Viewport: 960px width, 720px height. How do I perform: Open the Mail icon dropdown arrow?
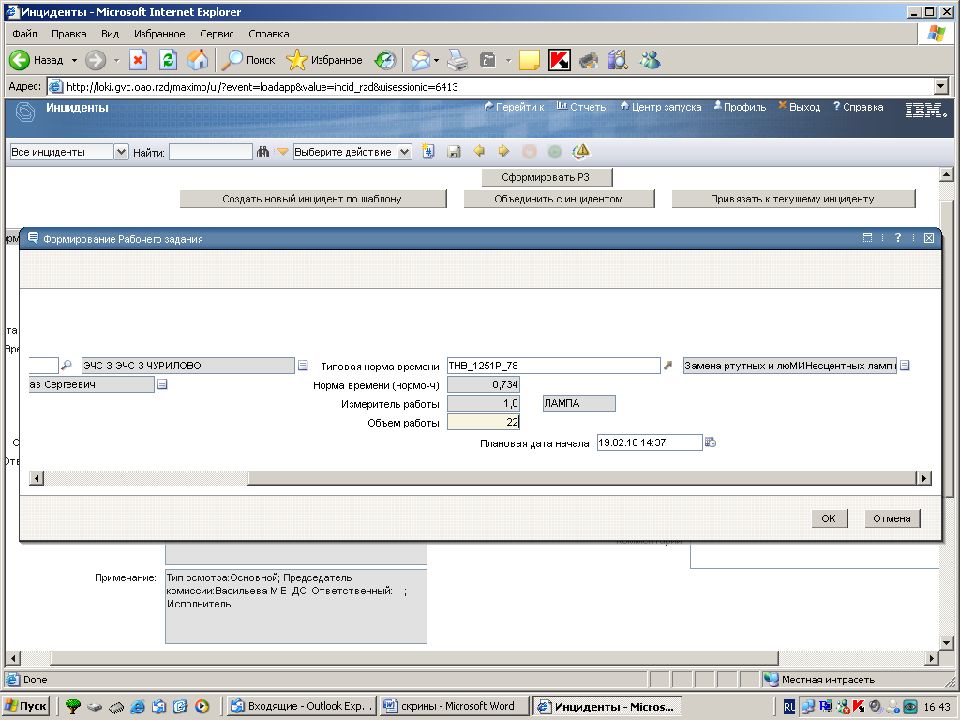pyautogui.click(x=437, y=60)
